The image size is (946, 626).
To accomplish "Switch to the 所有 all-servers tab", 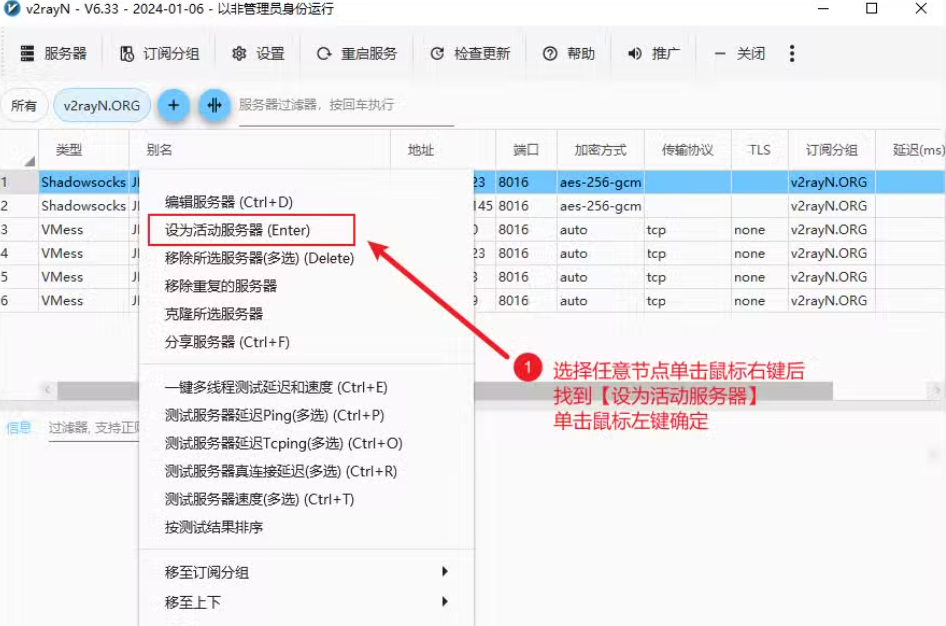I will coord(24,105).
